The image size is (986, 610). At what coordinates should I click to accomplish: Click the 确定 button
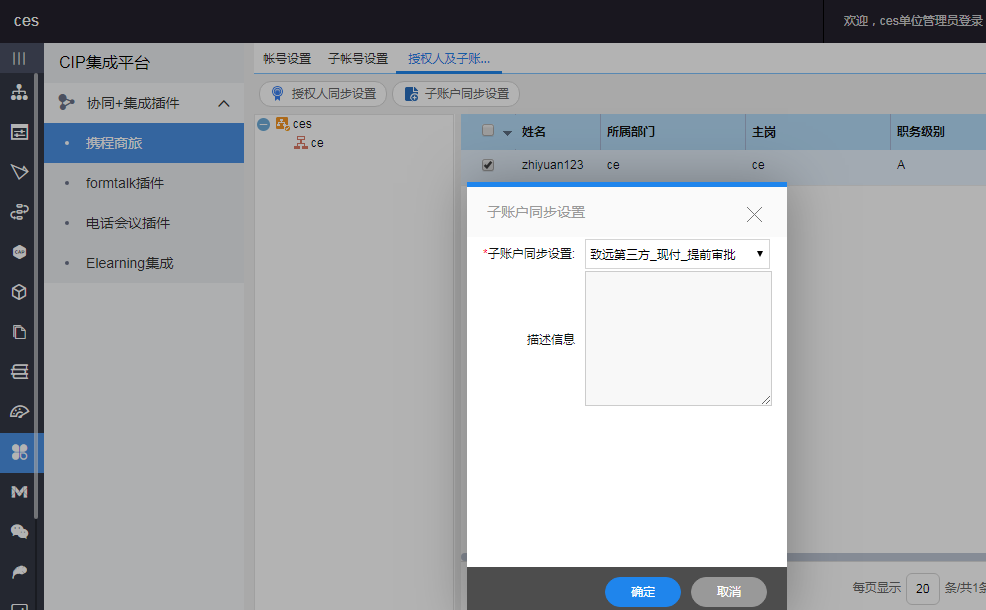(x=642, y=592)
